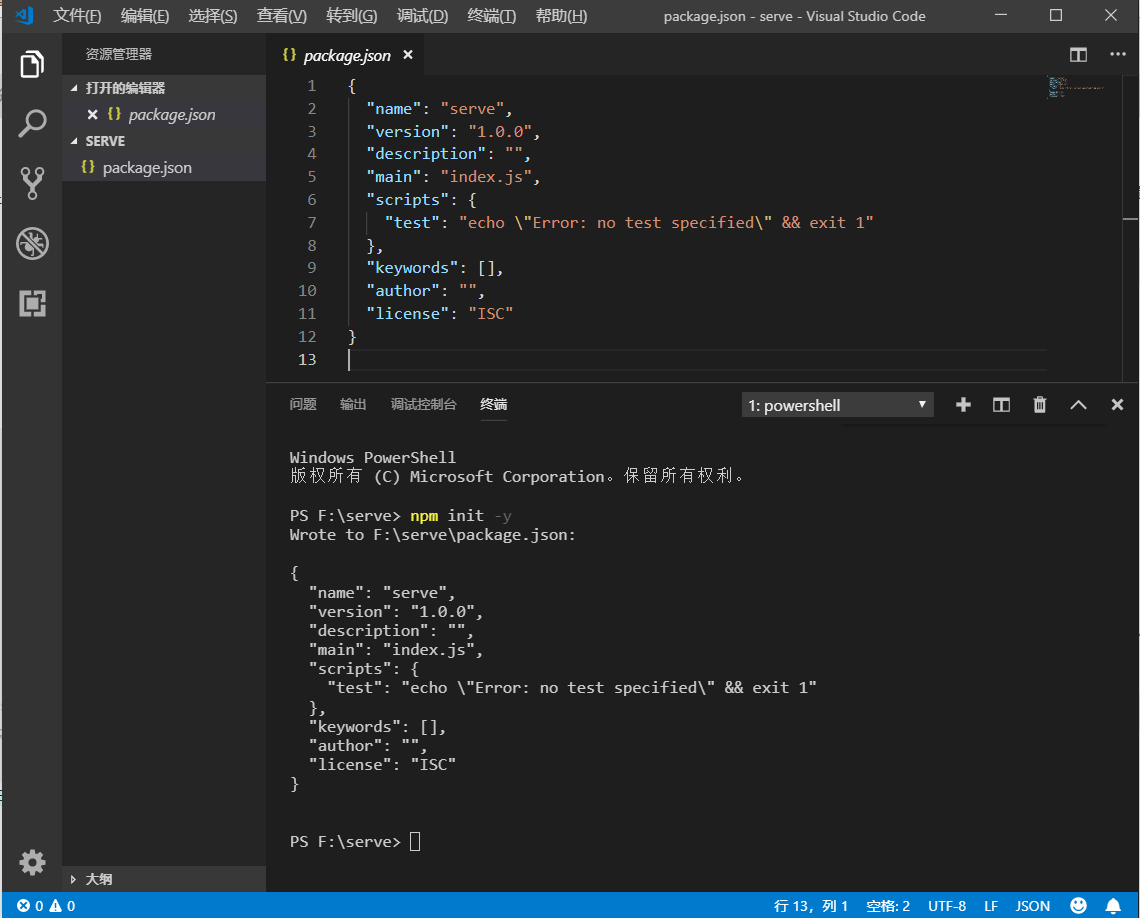The image size is (1140, 918).
Task: Split the editor to the right
Action: (1078, 55)
